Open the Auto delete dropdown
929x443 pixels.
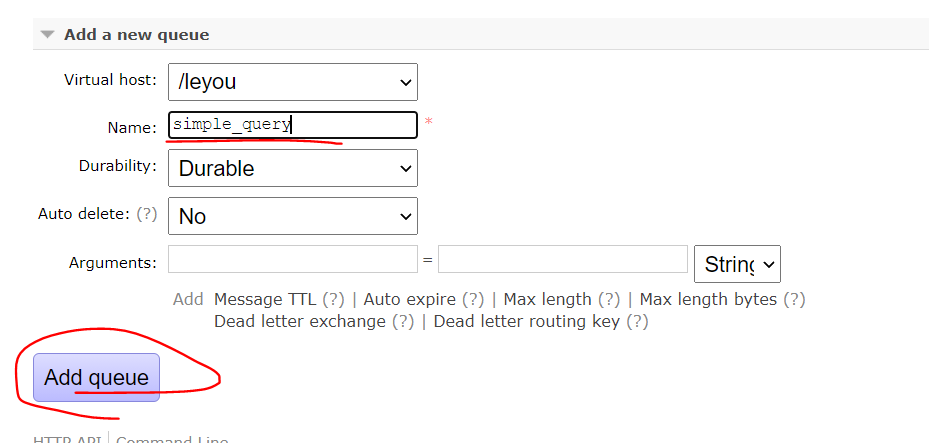pyautogui.click(x=292, y=216)
